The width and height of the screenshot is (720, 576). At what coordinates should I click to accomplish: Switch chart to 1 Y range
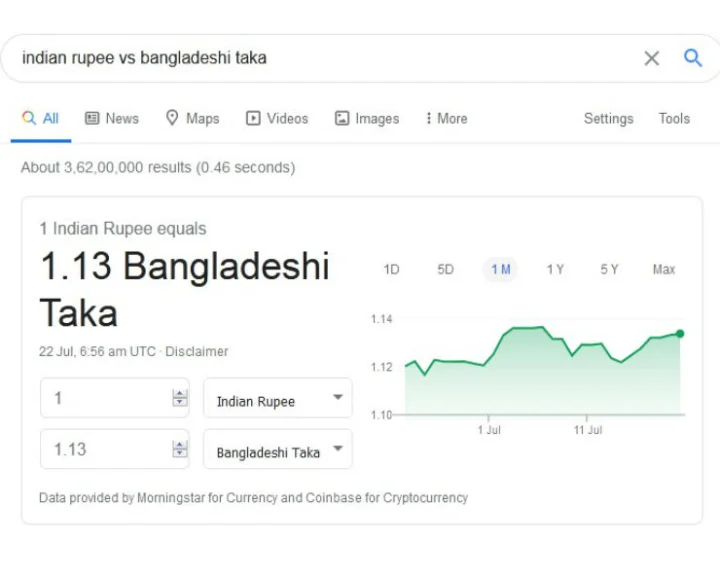[555, 269]
